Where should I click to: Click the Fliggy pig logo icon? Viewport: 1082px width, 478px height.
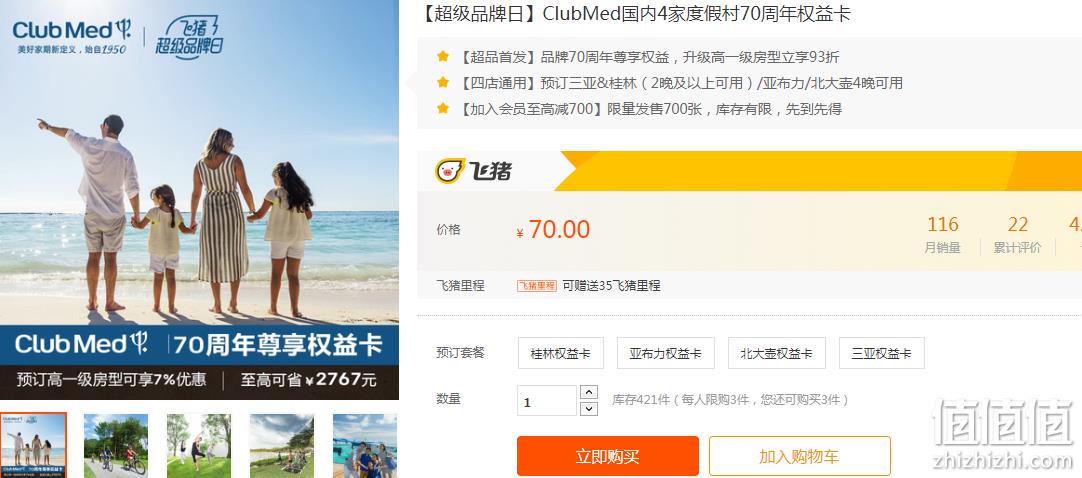450,170
